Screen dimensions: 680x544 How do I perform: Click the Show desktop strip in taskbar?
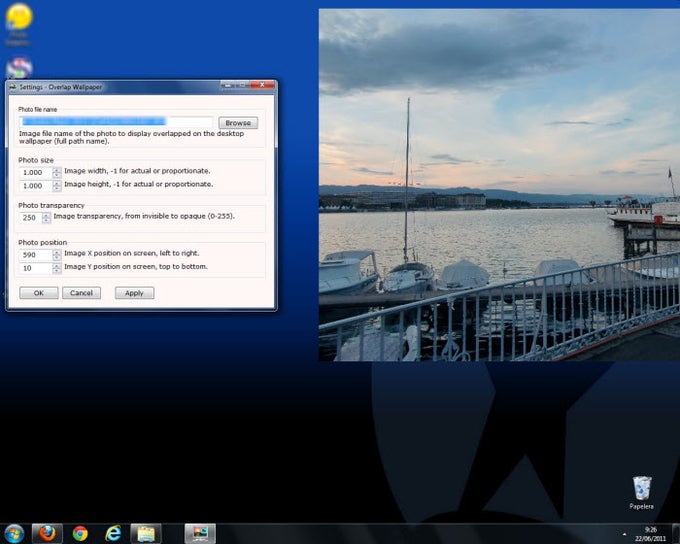pyautogui.click(x=676, y=534)
